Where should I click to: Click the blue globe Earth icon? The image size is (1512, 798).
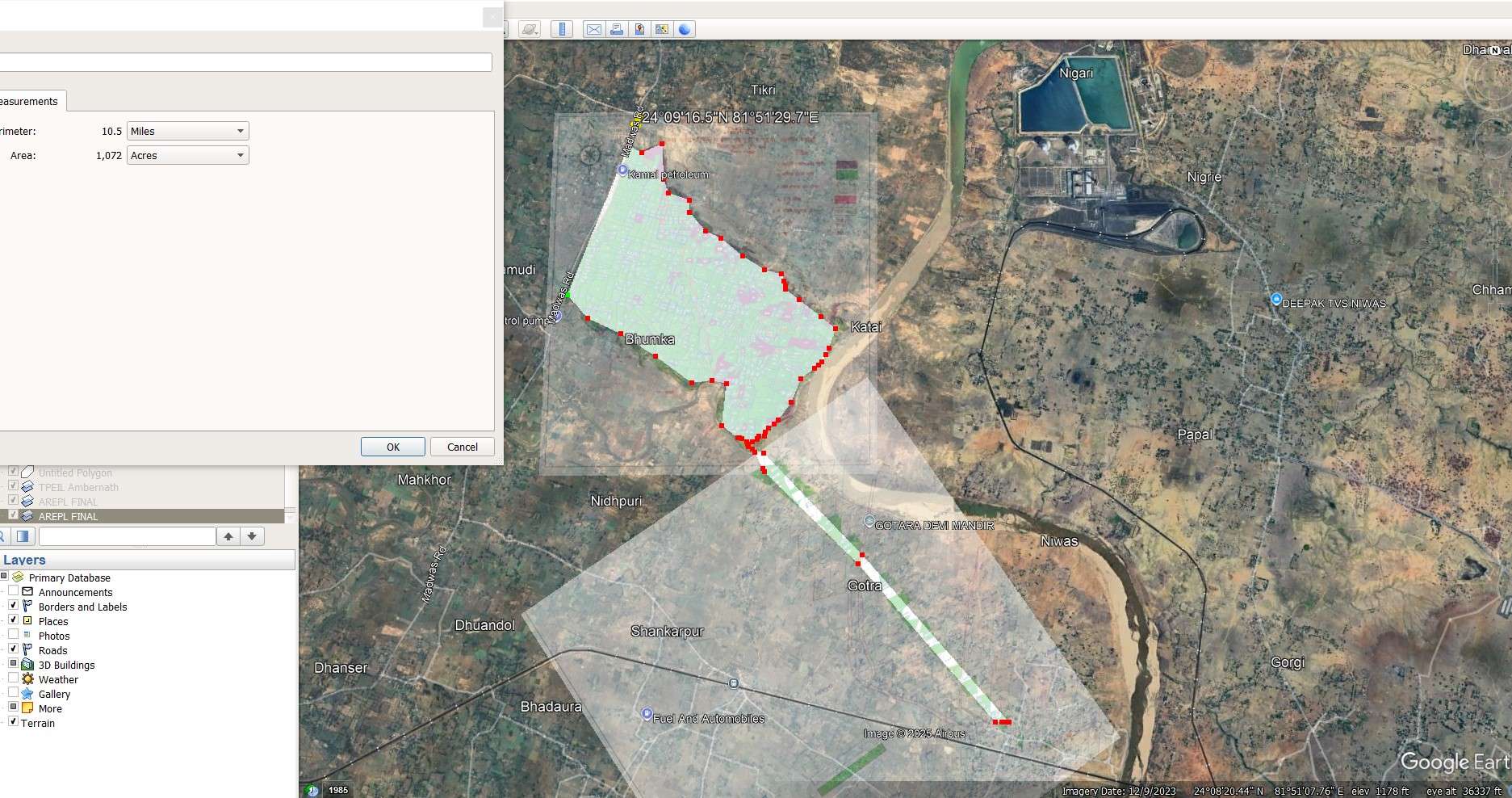(685, 29)
